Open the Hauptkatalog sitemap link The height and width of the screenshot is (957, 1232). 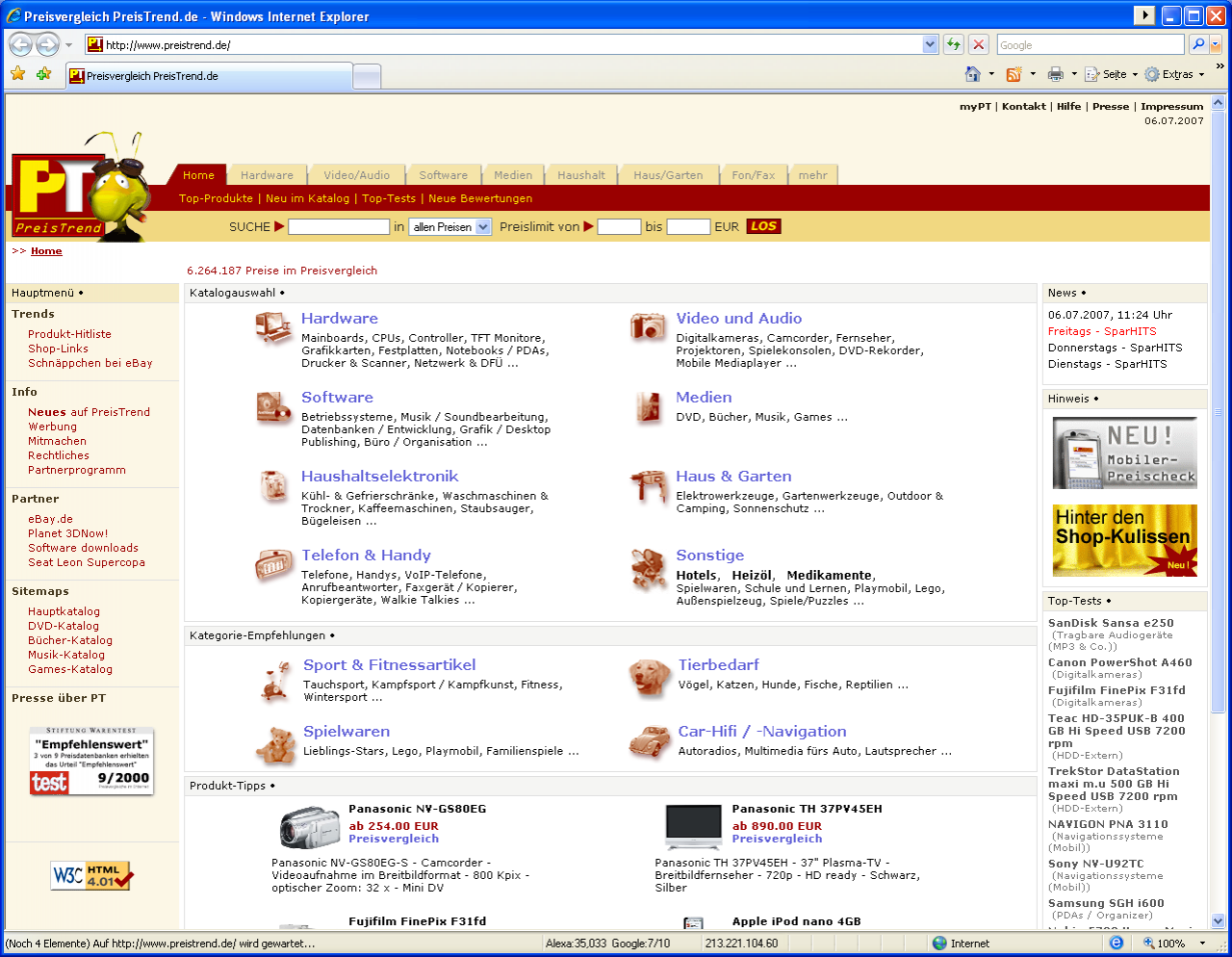point(64,611)
